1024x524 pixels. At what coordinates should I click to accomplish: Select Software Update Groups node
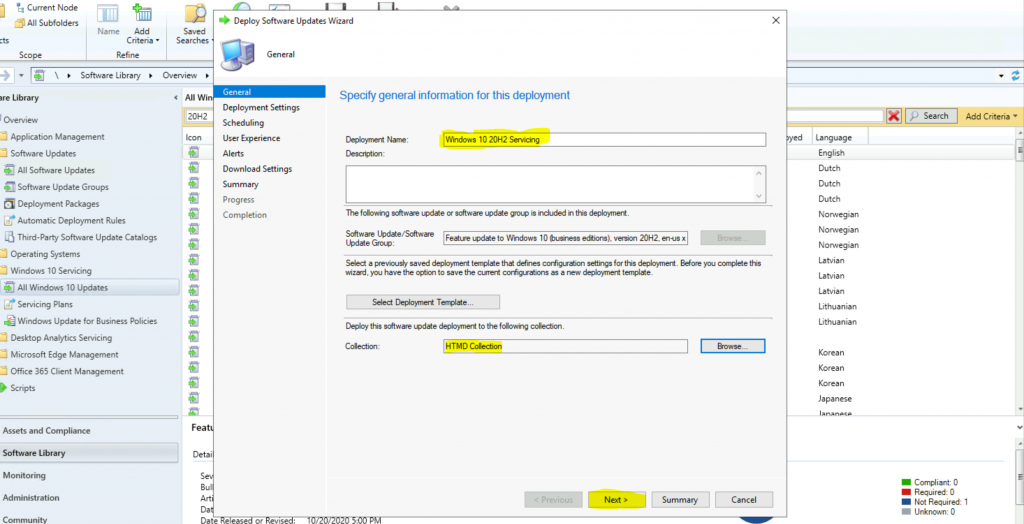(63, 187)
